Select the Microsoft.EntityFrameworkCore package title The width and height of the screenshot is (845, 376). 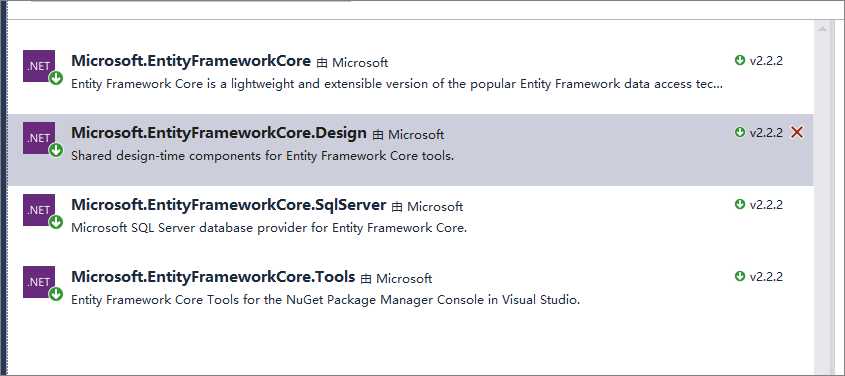(191, 61)
